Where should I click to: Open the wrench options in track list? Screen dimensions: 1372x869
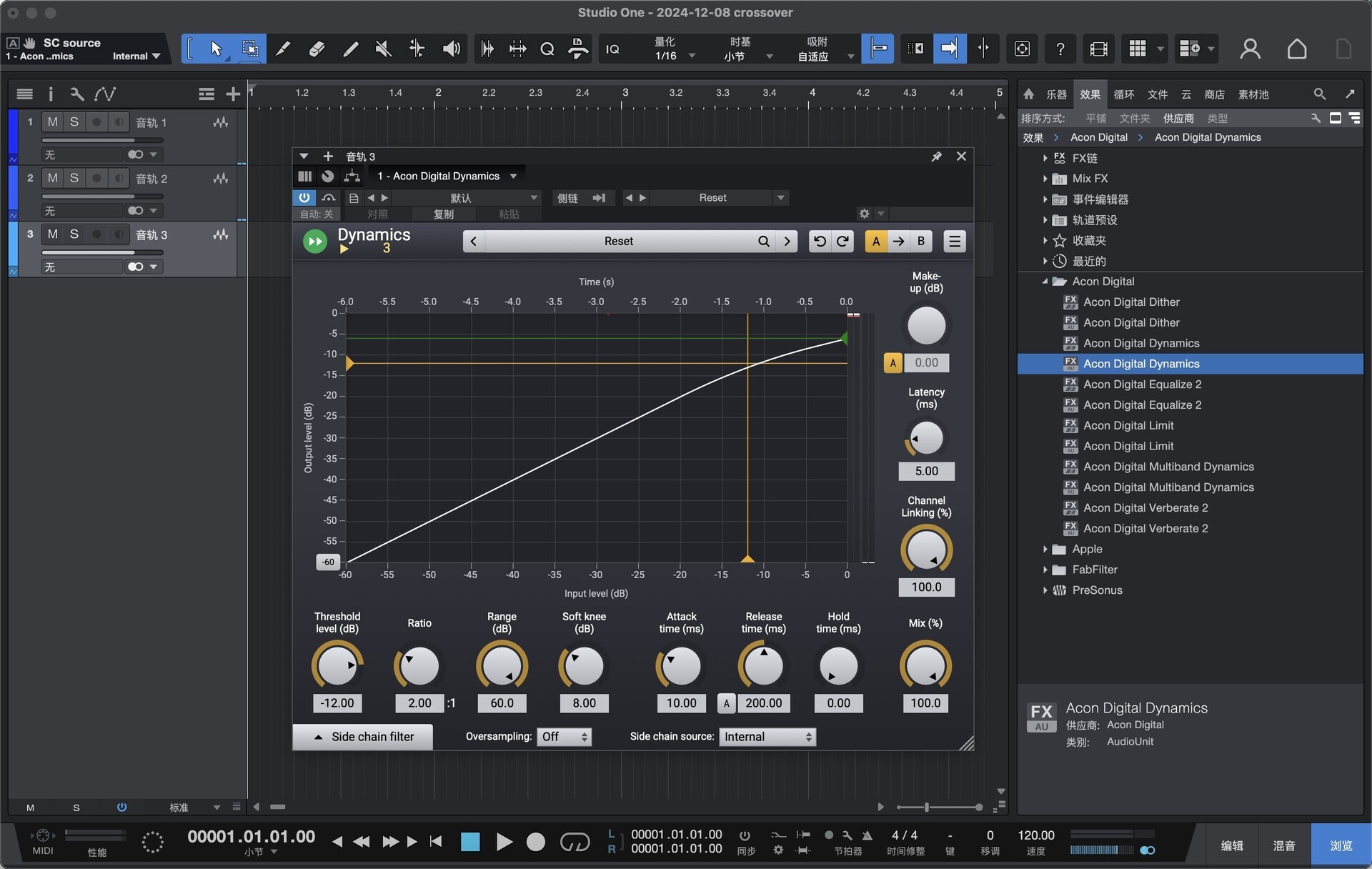pos(76,94)
